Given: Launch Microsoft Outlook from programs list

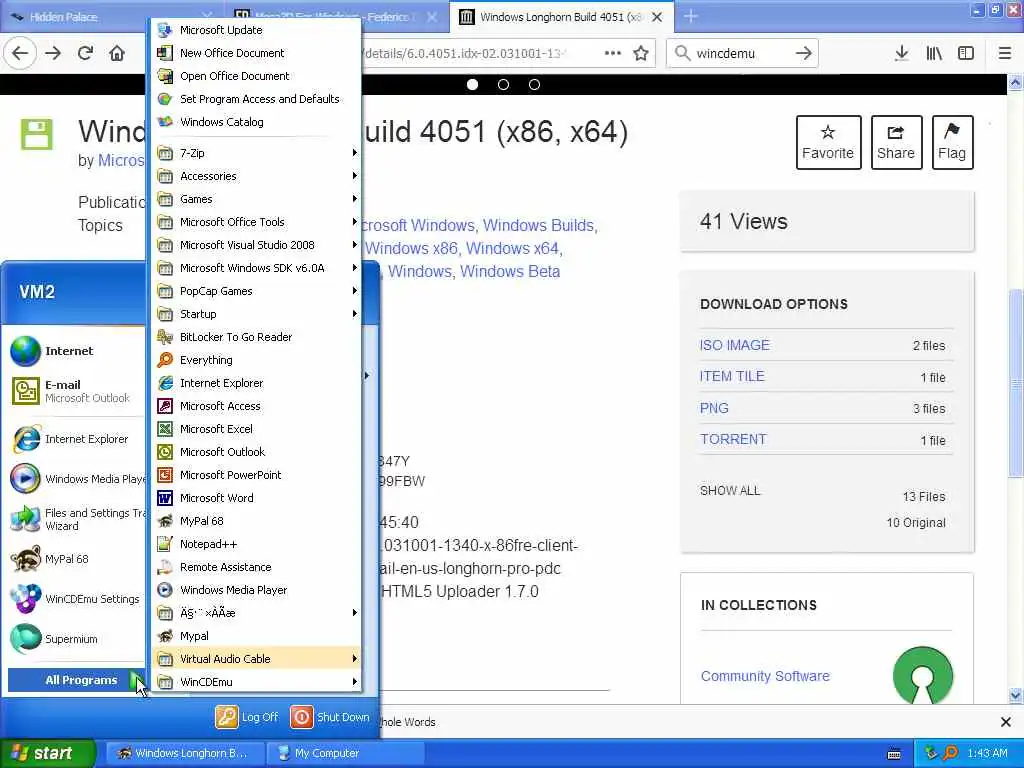Looking at the screenshot, I should click(x=256, y=452).
